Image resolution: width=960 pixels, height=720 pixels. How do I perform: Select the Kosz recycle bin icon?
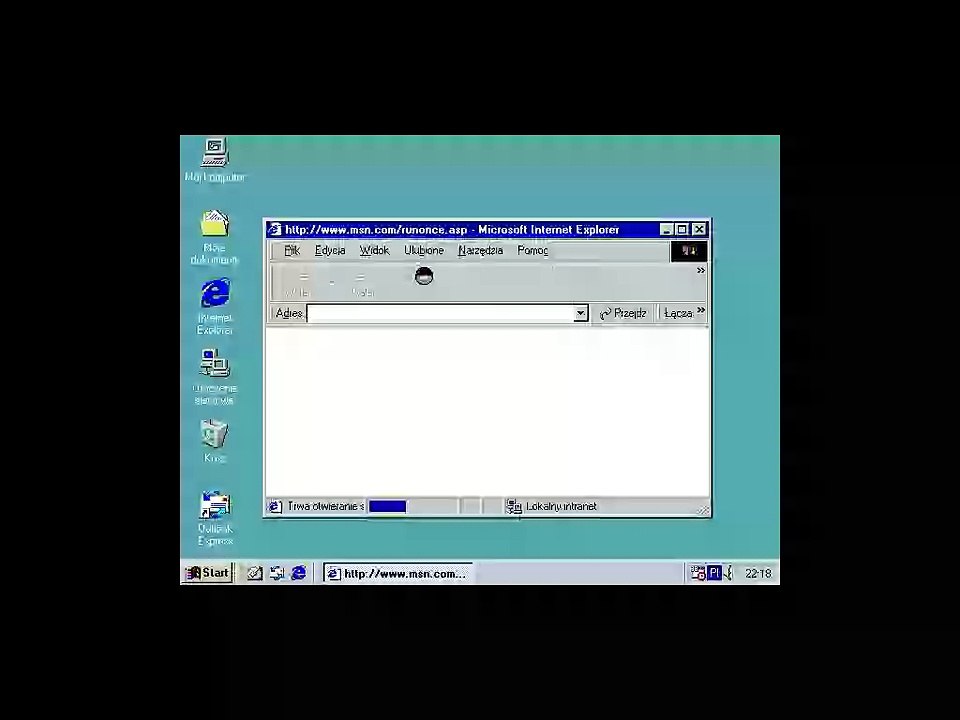coord(214,434)
